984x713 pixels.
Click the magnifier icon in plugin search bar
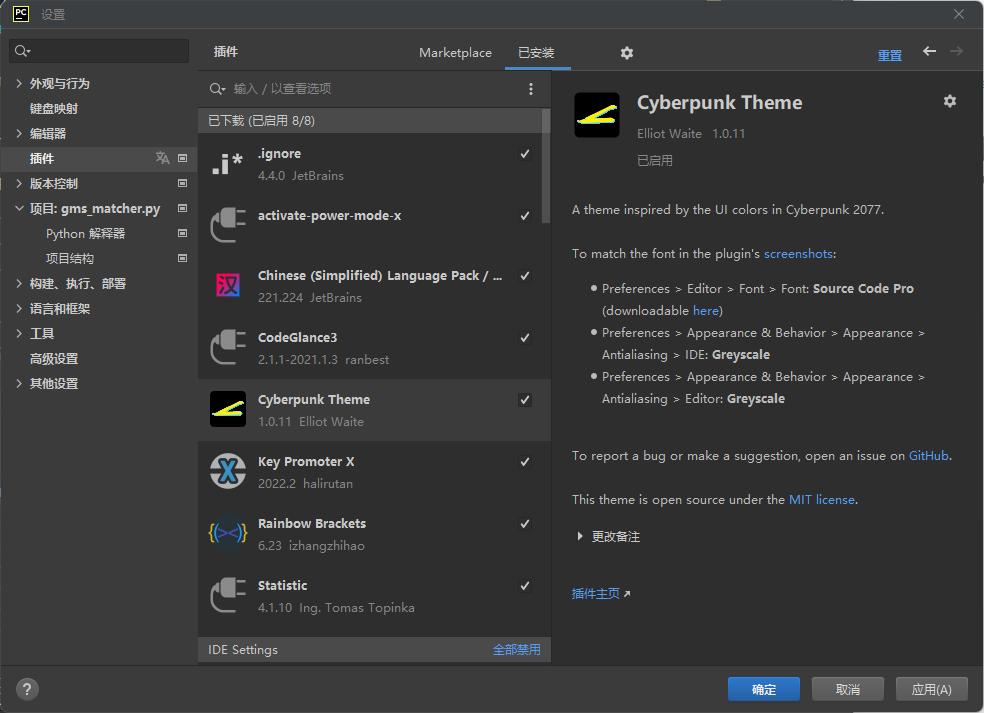[x=217, y=89]
